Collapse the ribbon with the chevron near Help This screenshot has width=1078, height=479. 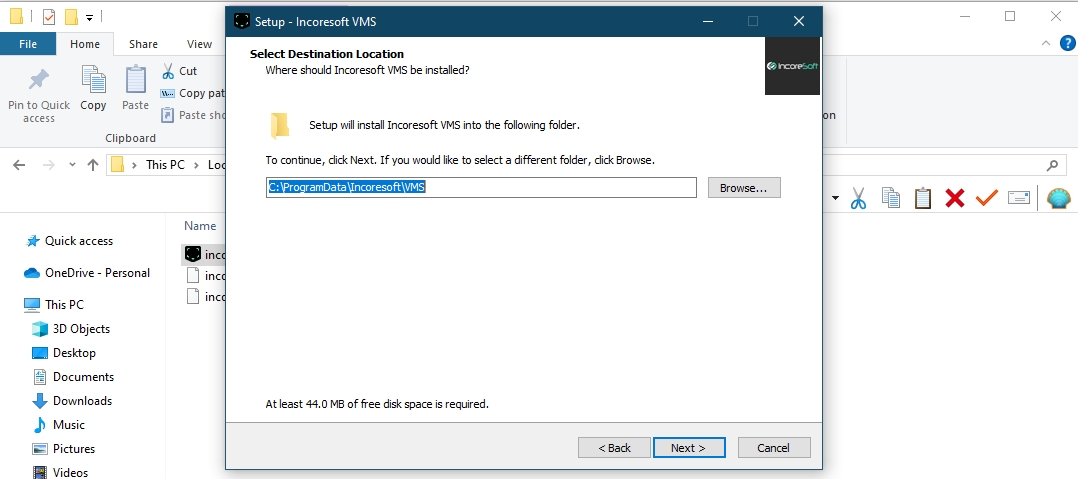tap(1046, 43)
